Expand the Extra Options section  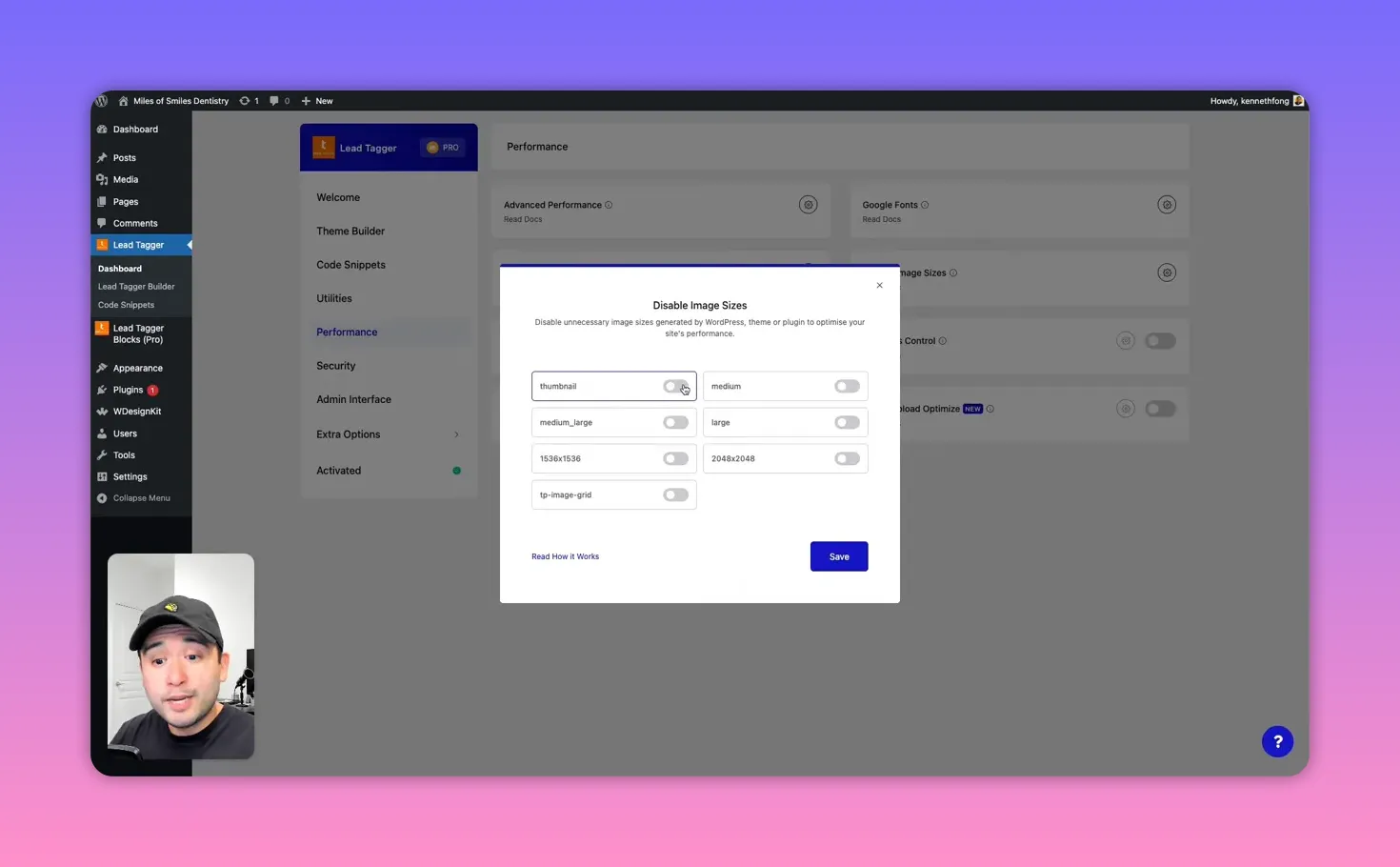point(387,433)
